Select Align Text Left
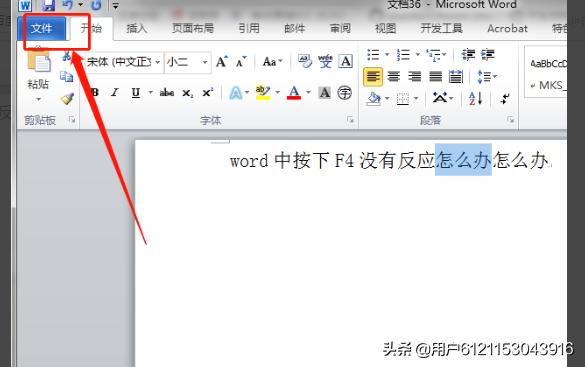Viewport: 585px width, 367px height. [373, 77]
